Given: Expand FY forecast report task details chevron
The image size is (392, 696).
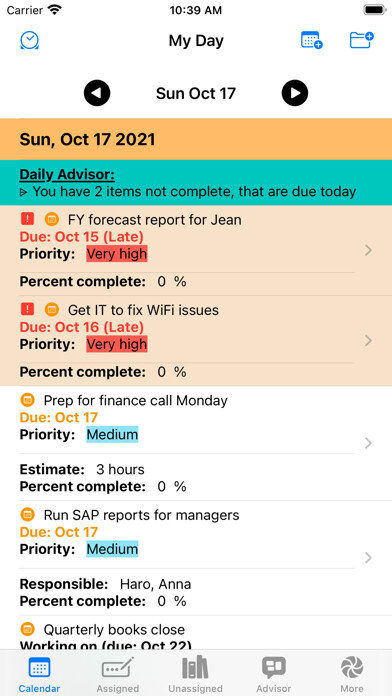Looking at the screenshot, I should click(x=368, y=251).
